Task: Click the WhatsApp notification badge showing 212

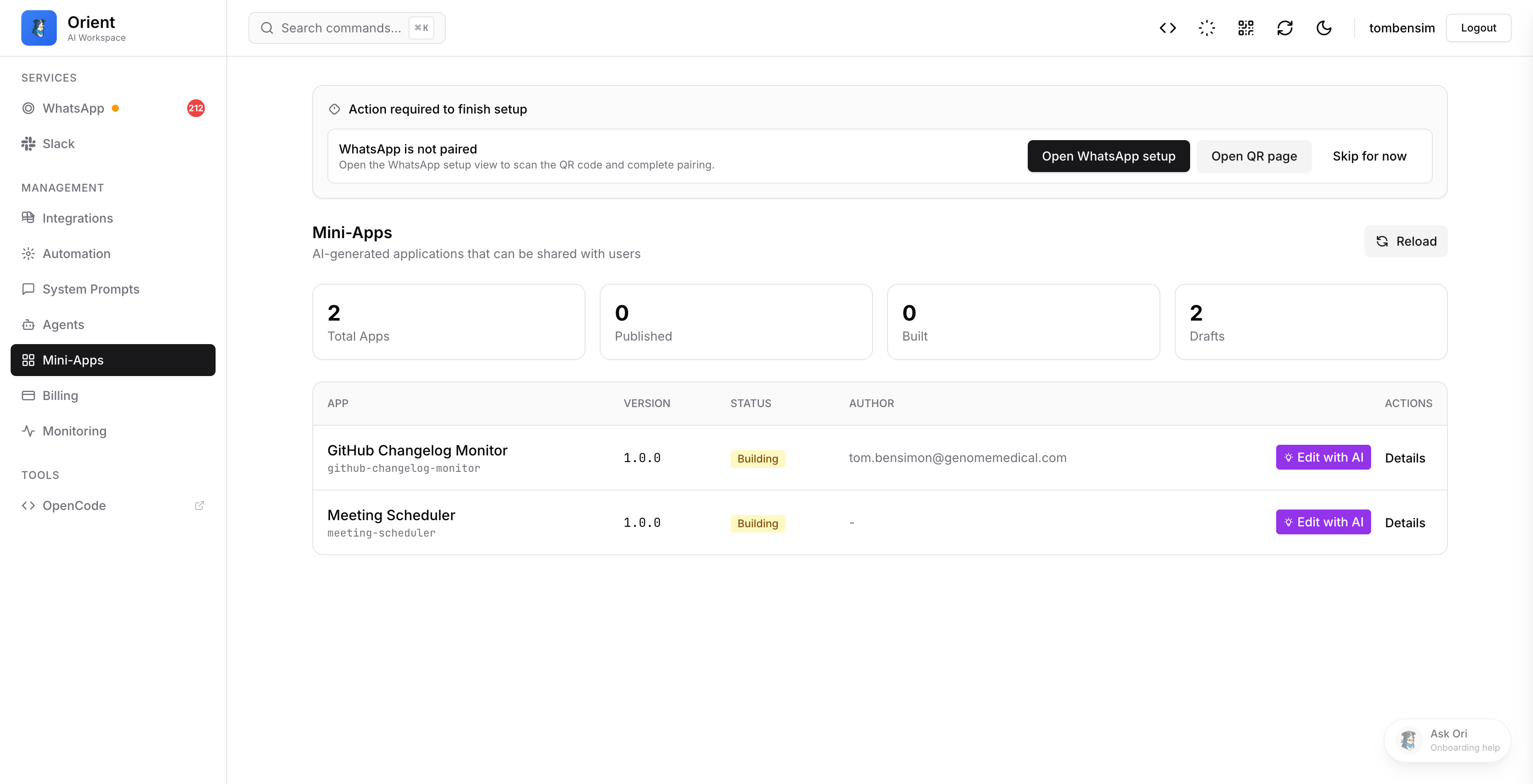Action: click(x=196, y=108)
